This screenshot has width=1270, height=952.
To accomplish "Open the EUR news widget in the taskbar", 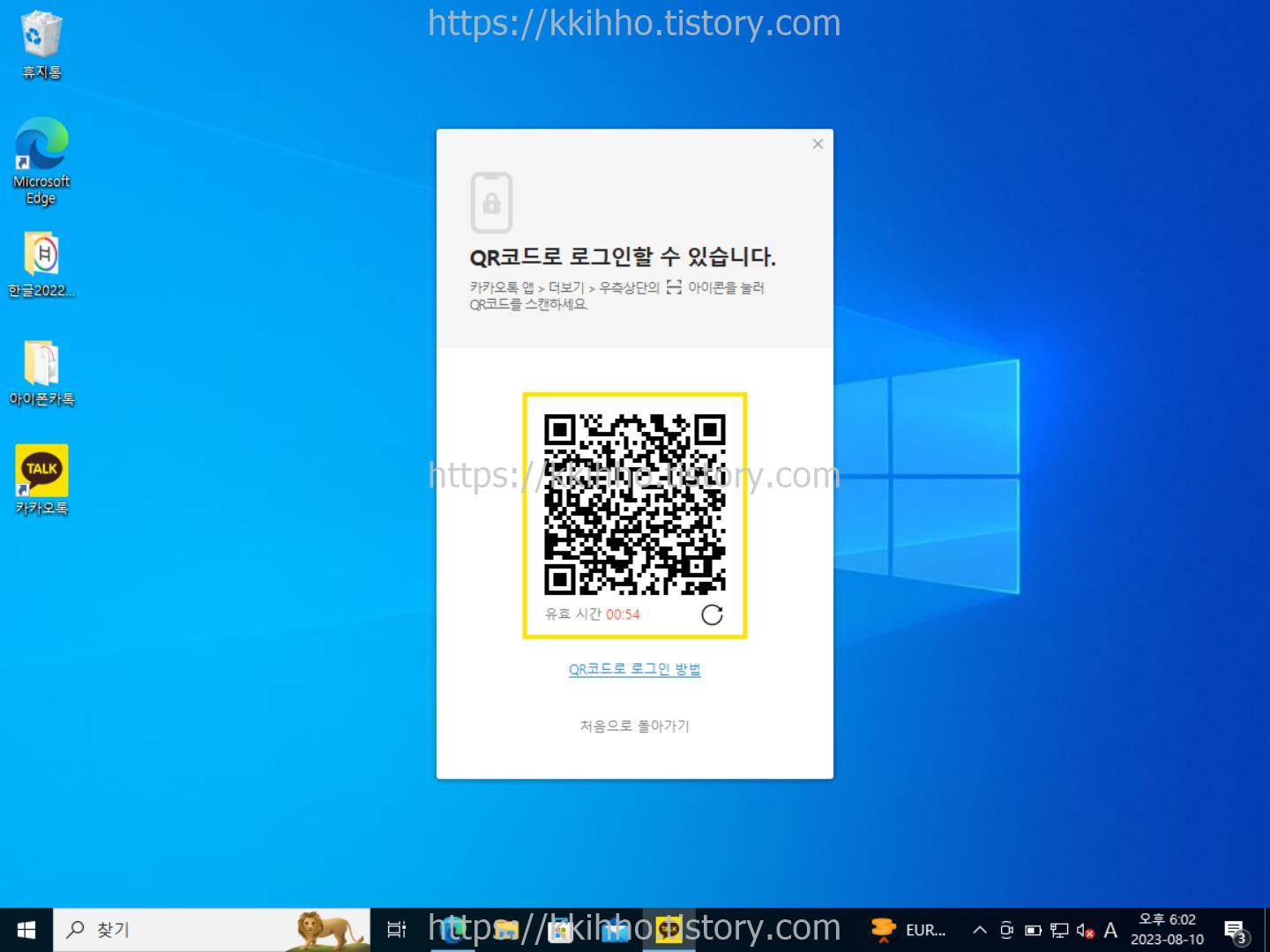I will pyautogui.click(x=908, y=930).
